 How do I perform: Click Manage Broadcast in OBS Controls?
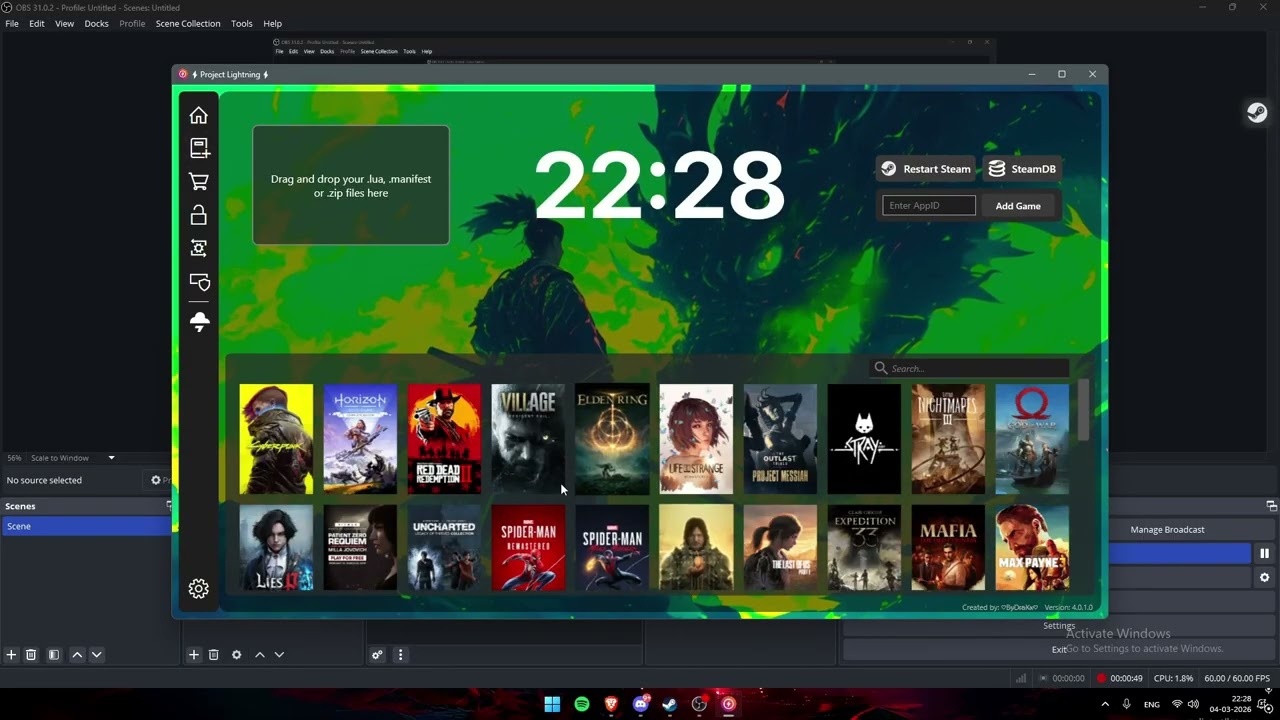tap(1167, 529)
